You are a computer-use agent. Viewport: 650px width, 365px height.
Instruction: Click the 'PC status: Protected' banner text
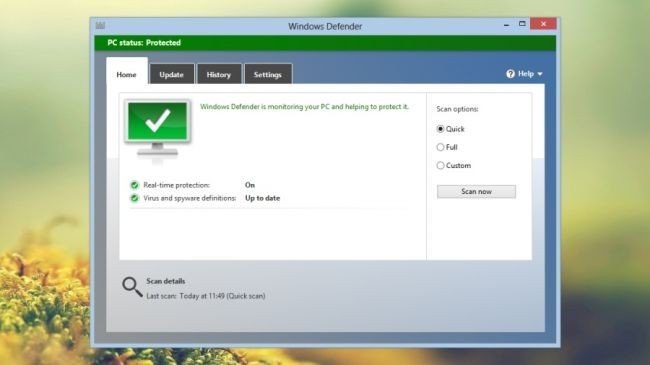coord(144,43)
